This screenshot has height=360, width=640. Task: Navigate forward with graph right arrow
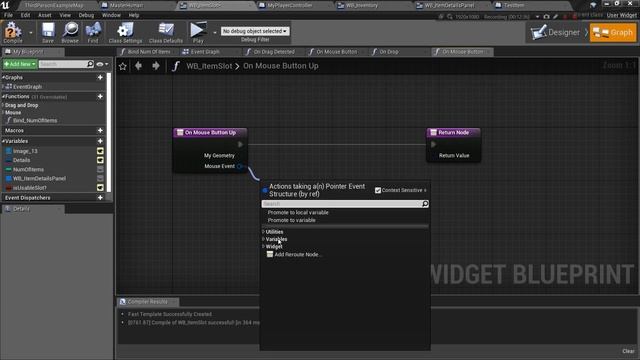[x=156, y=66]
